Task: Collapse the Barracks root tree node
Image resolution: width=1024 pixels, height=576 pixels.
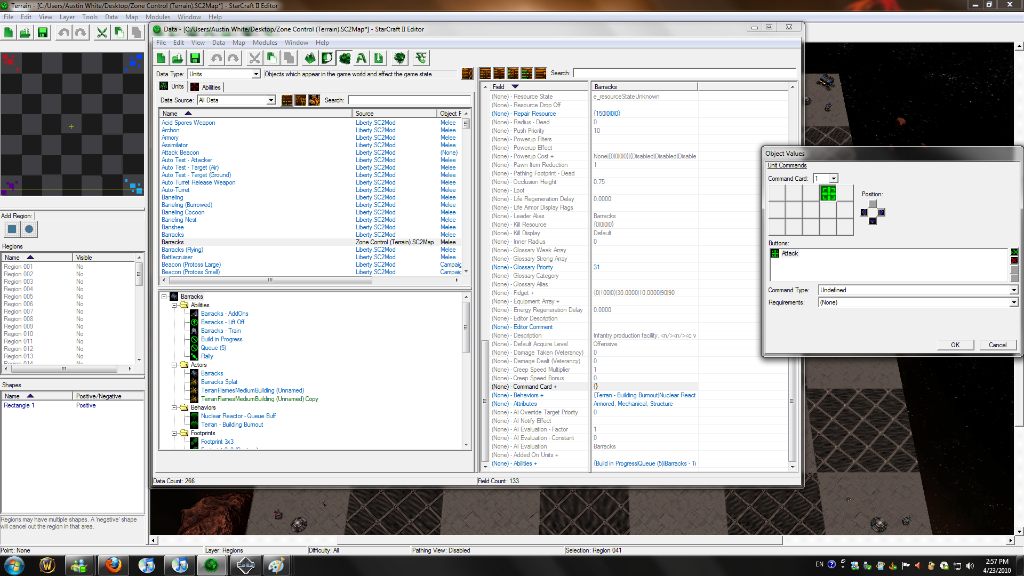Action: 165,296
